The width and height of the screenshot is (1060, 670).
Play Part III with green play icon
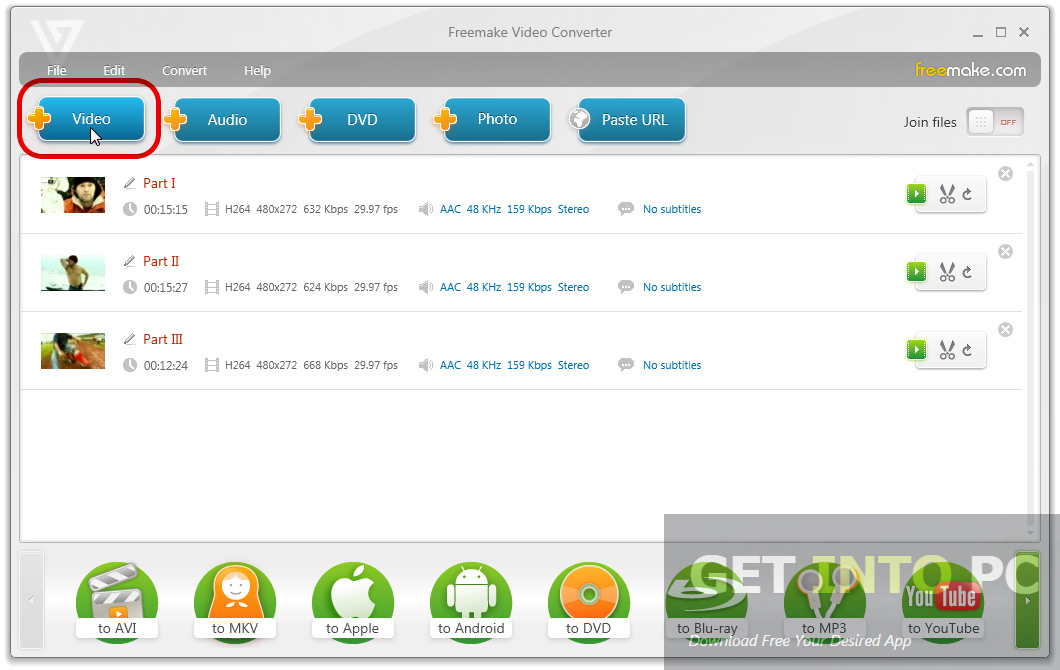[917, 350]
